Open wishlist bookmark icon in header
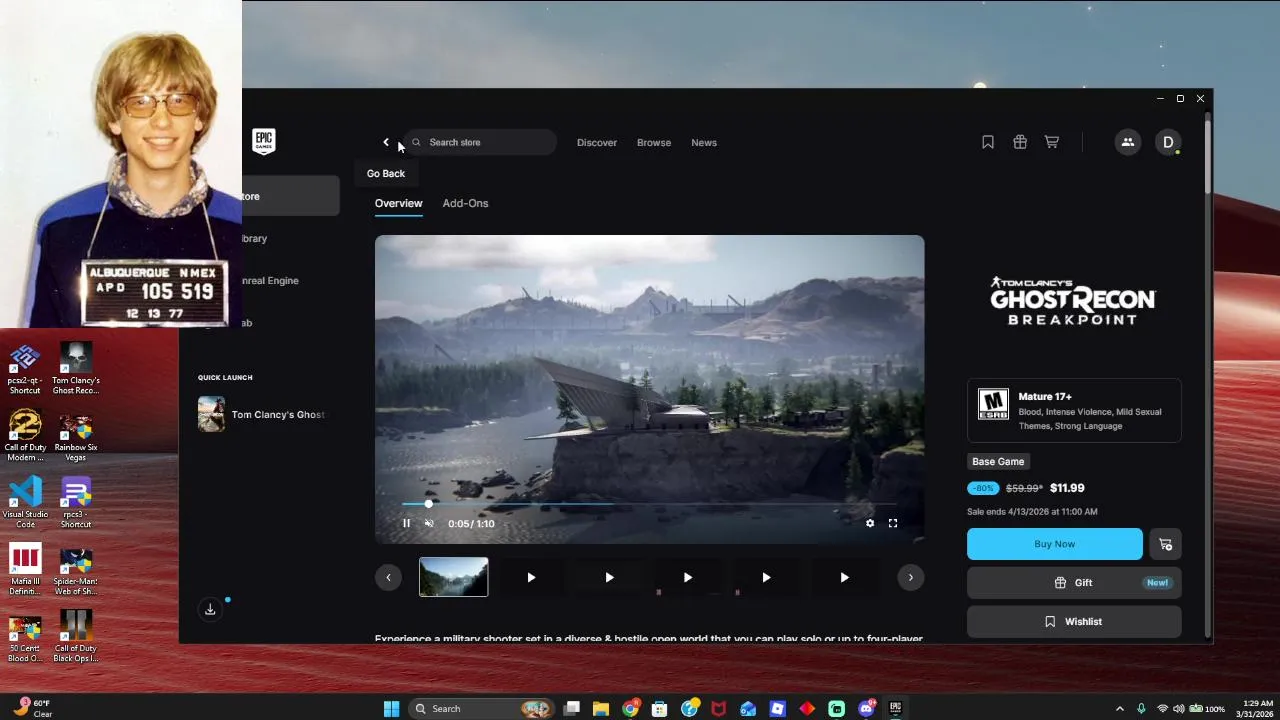The width and height of the screenshot is (1280, 720). pyautogui.click(x=988, y=142)
